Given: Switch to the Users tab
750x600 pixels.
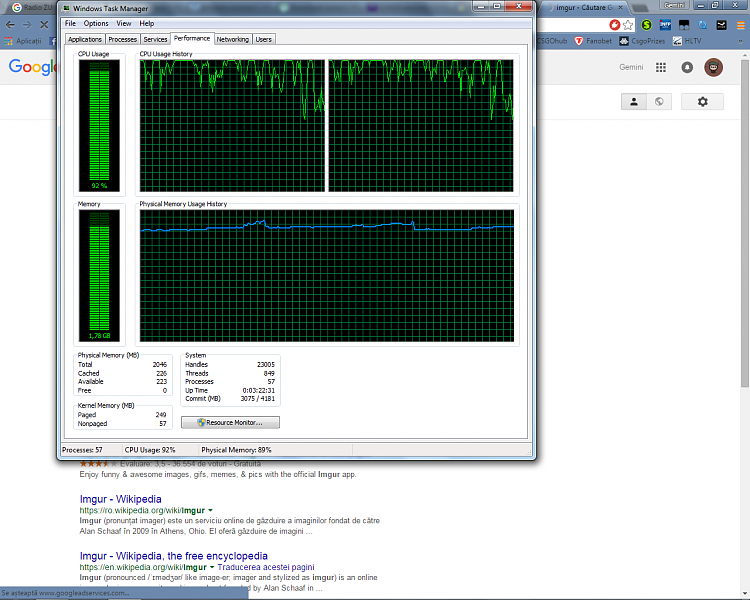Looking at the screenshot, I should pyautogui.click(x=264, y=39).
